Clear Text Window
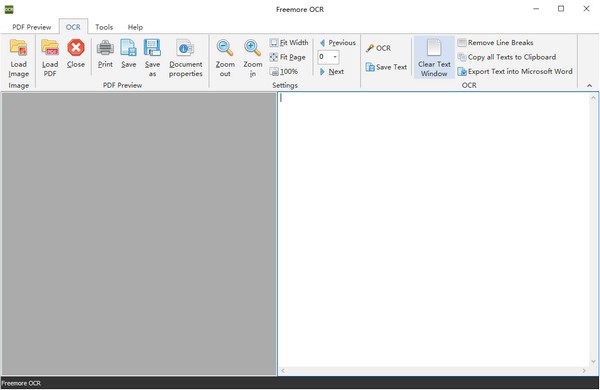 coord(434,58)
